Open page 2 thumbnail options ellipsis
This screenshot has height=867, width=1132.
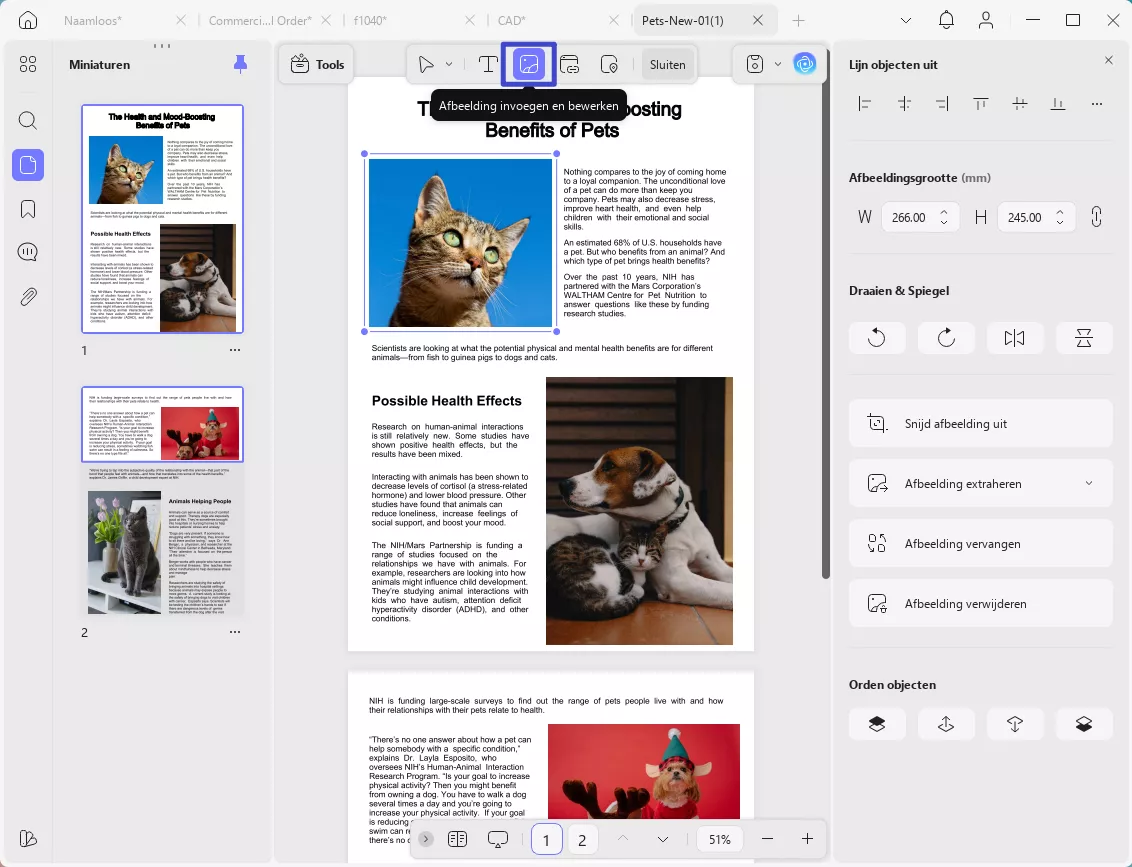coord(235,632)
